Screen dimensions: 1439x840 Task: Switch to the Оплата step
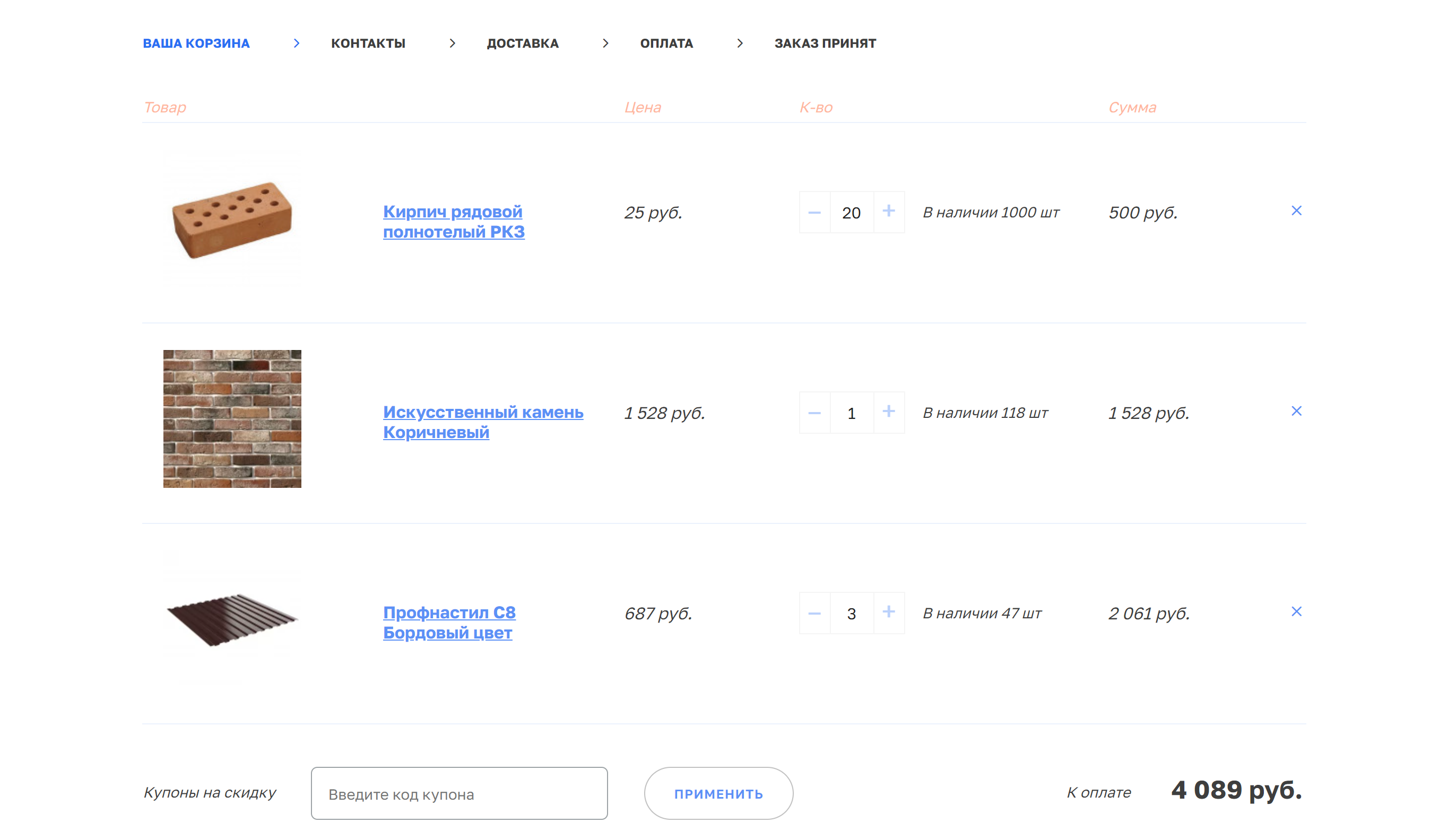pyautogui.click(x=666, y=43)
